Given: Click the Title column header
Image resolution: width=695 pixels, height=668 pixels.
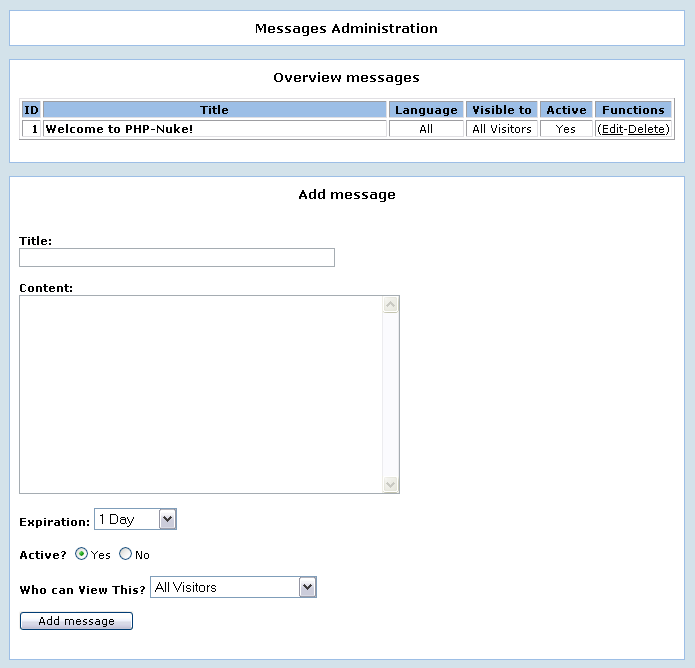Looking at the screenshot, I should tap(214, 110).
